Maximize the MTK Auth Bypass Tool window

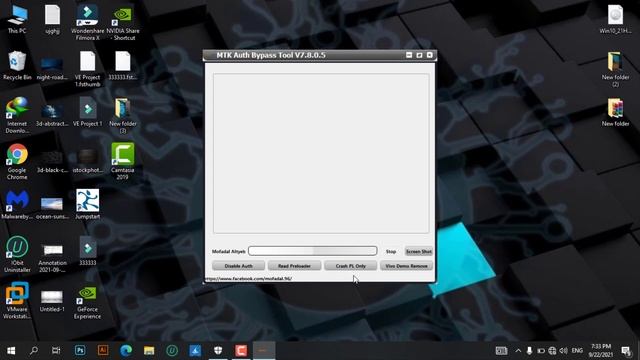tap(419, 55)
